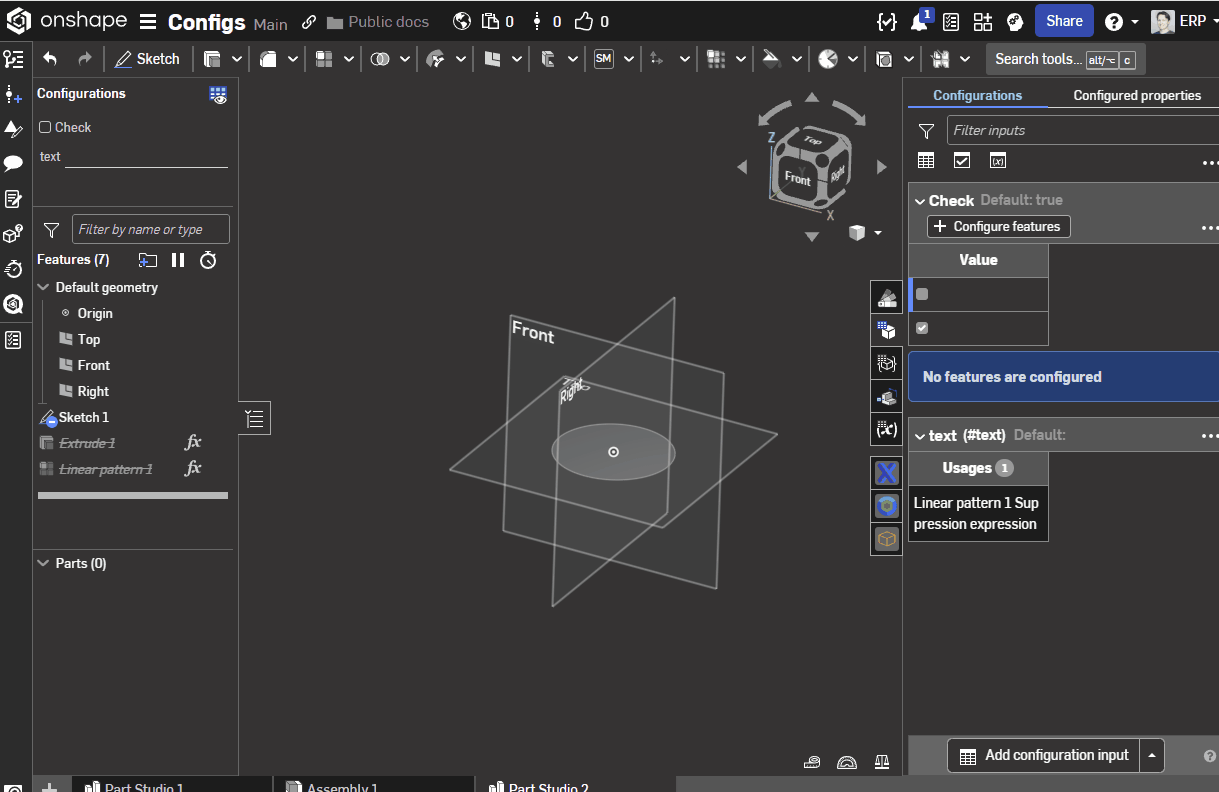Click the filter funnel icon above Features
The width and height of the screenshot is (1219, 792).
(52, 230)
